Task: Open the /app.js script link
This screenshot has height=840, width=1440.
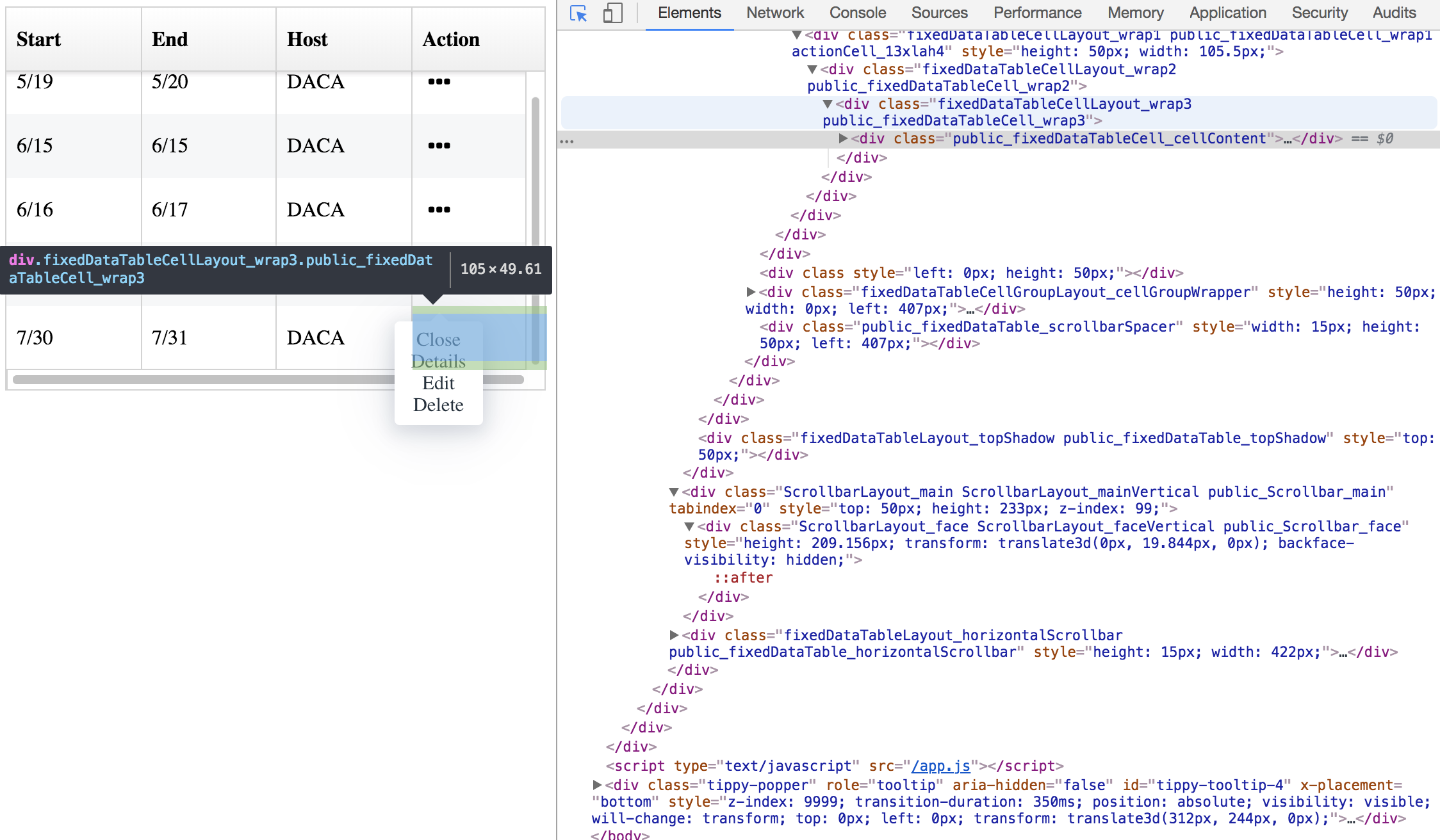Action: point(940,766)
